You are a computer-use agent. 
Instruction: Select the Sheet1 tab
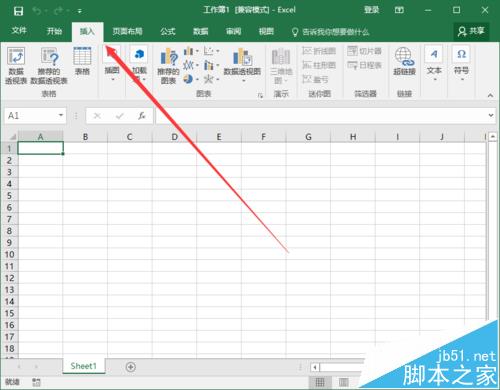[84, 366]
